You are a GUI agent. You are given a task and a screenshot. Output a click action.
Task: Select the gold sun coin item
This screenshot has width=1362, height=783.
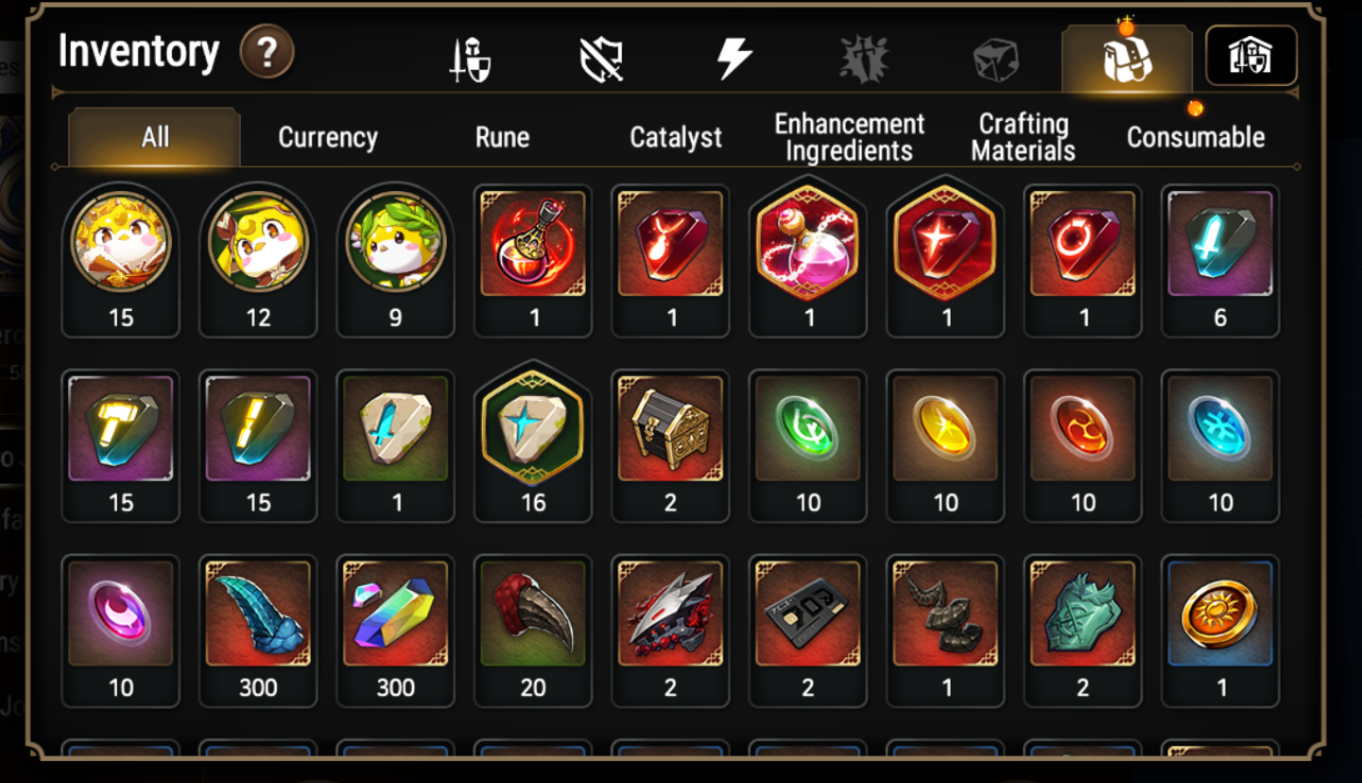1221,630
